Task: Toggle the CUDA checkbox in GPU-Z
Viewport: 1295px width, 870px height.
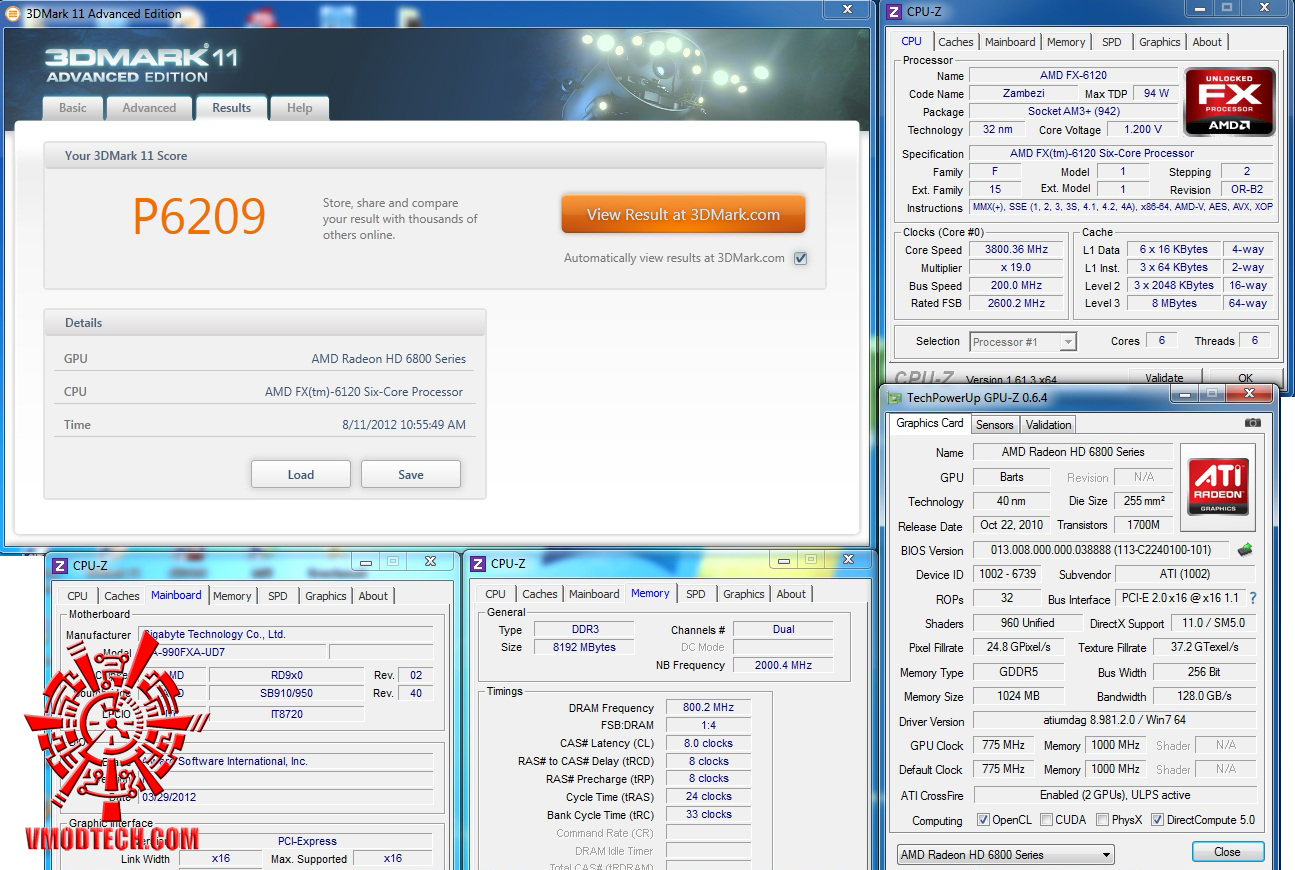Action: pos(1046,820)
